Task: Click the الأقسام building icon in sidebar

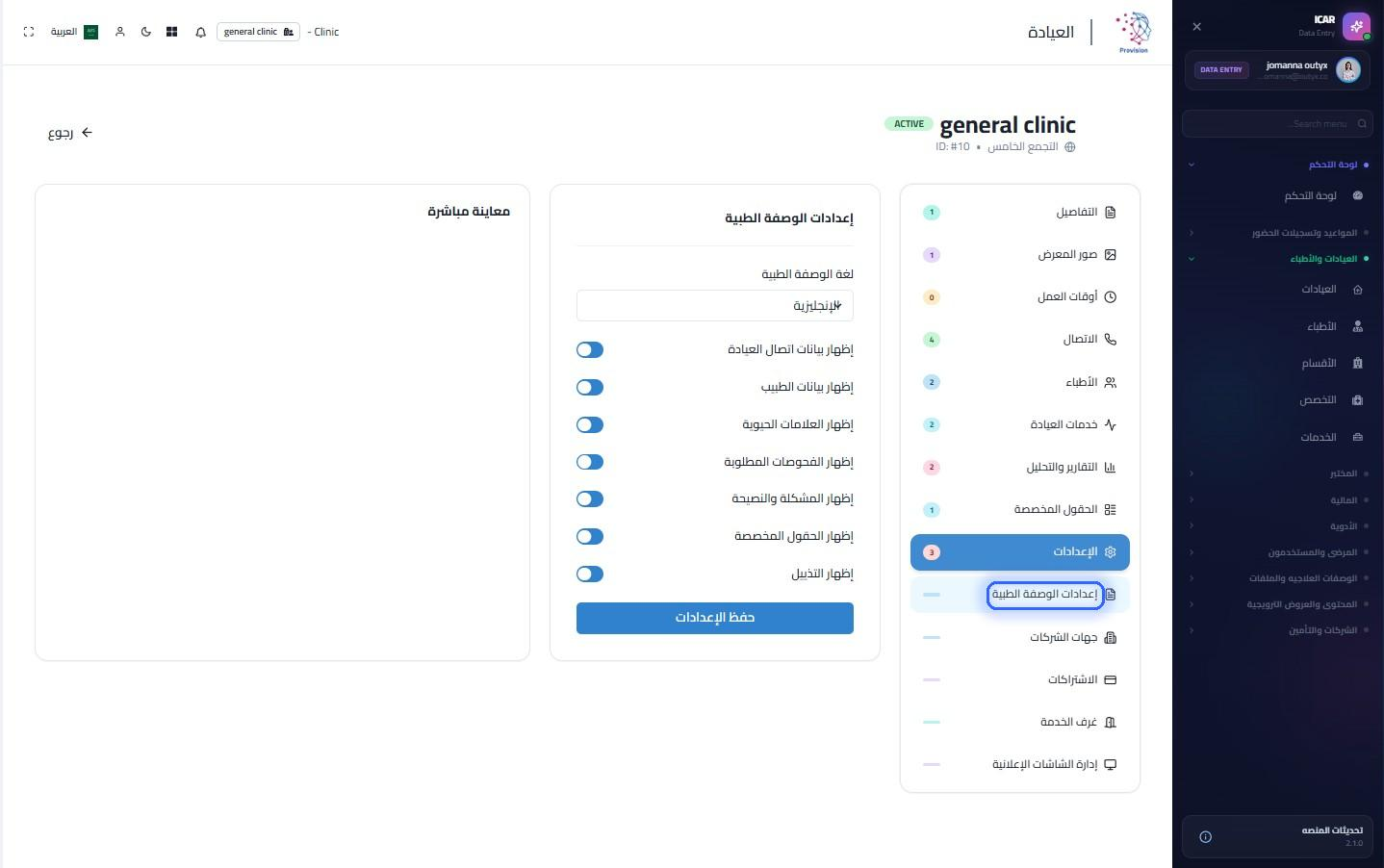Action: point(1358,364)
